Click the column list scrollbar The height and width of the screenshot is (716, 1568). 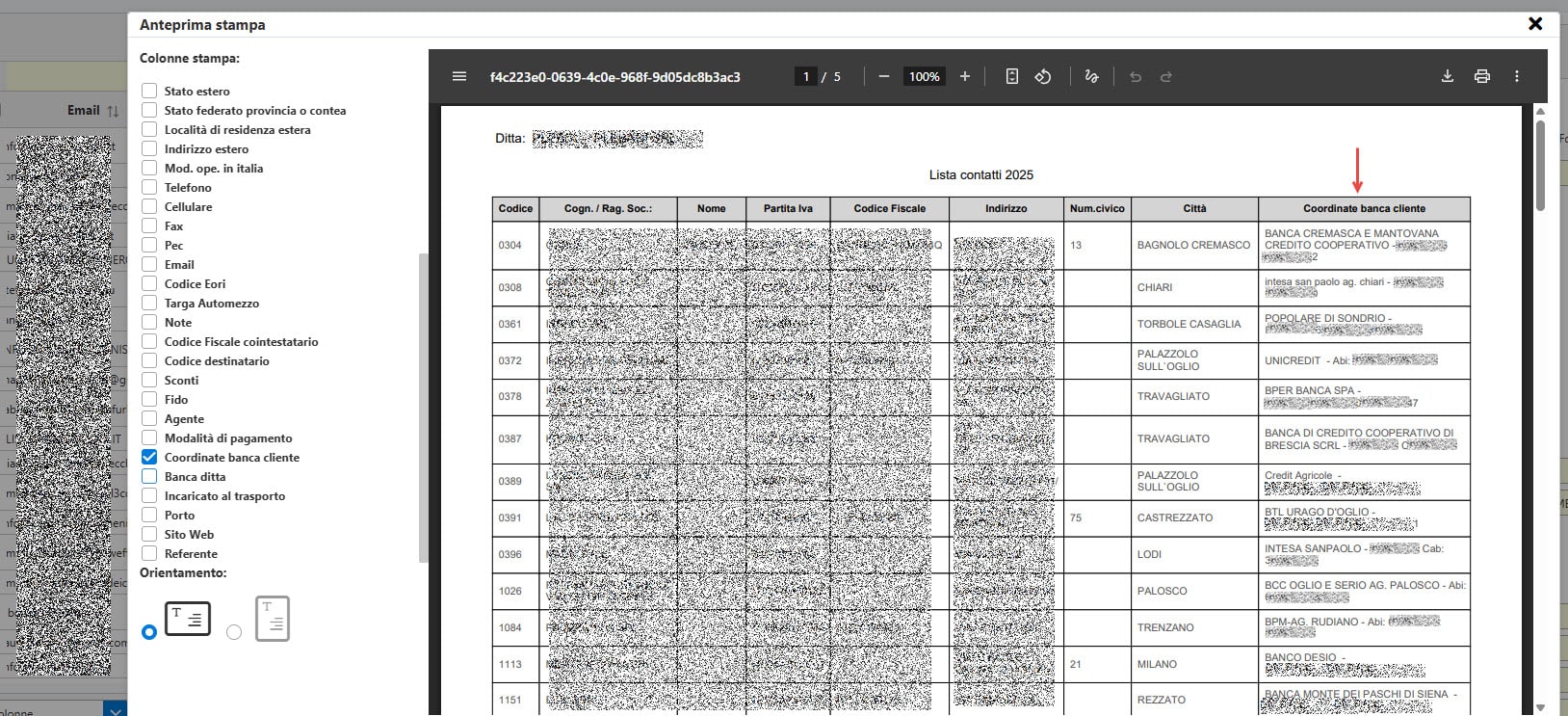click(423, 405)
